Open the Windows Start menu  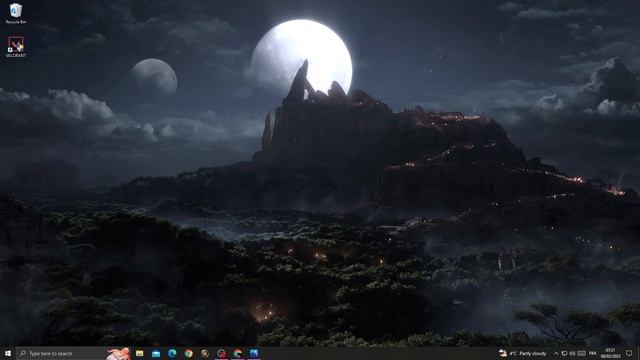pyautogui.click(x=7, y=353)
